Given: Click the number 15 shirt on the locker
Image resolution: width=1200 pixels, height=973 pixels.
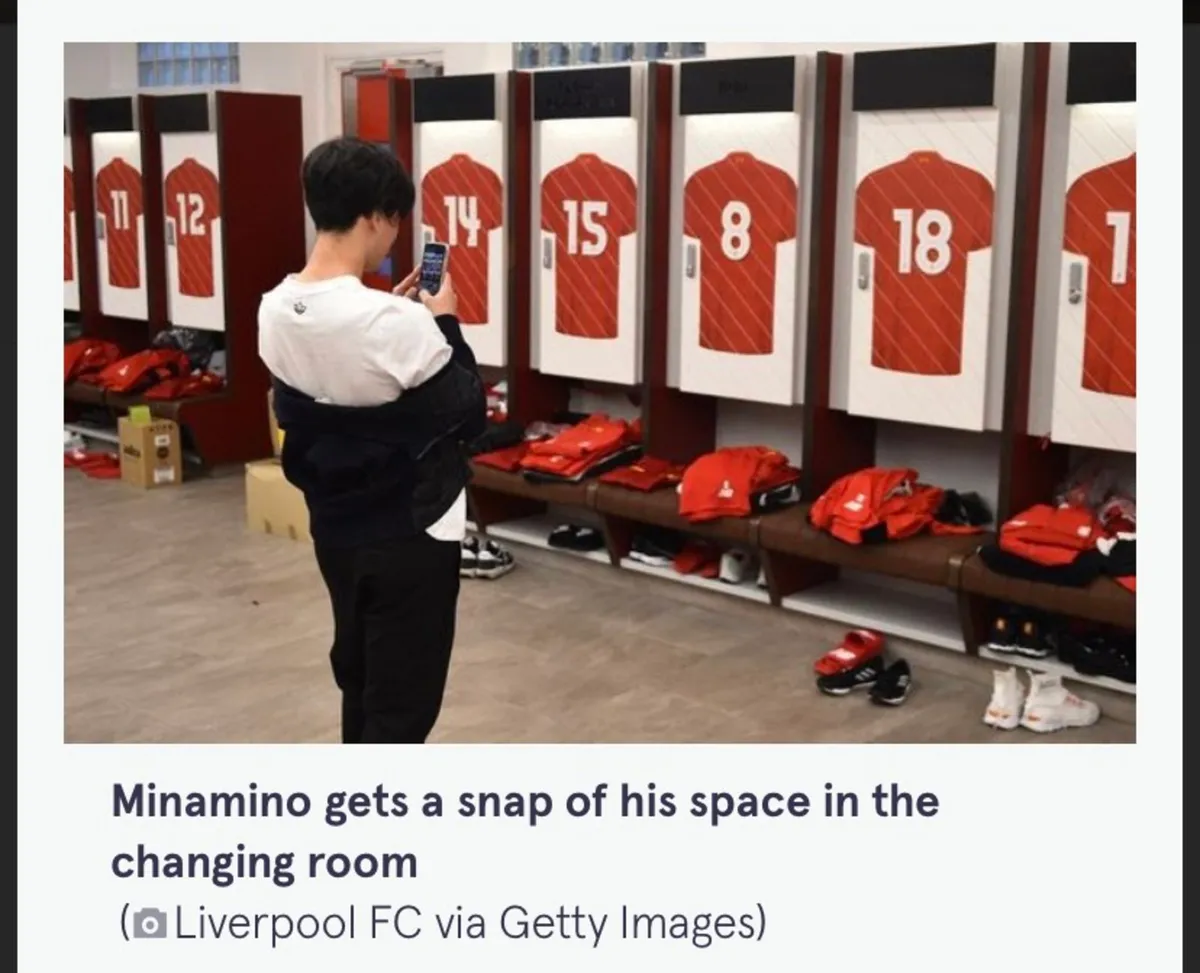Looking at the screenshot, I should coord(587,245).
